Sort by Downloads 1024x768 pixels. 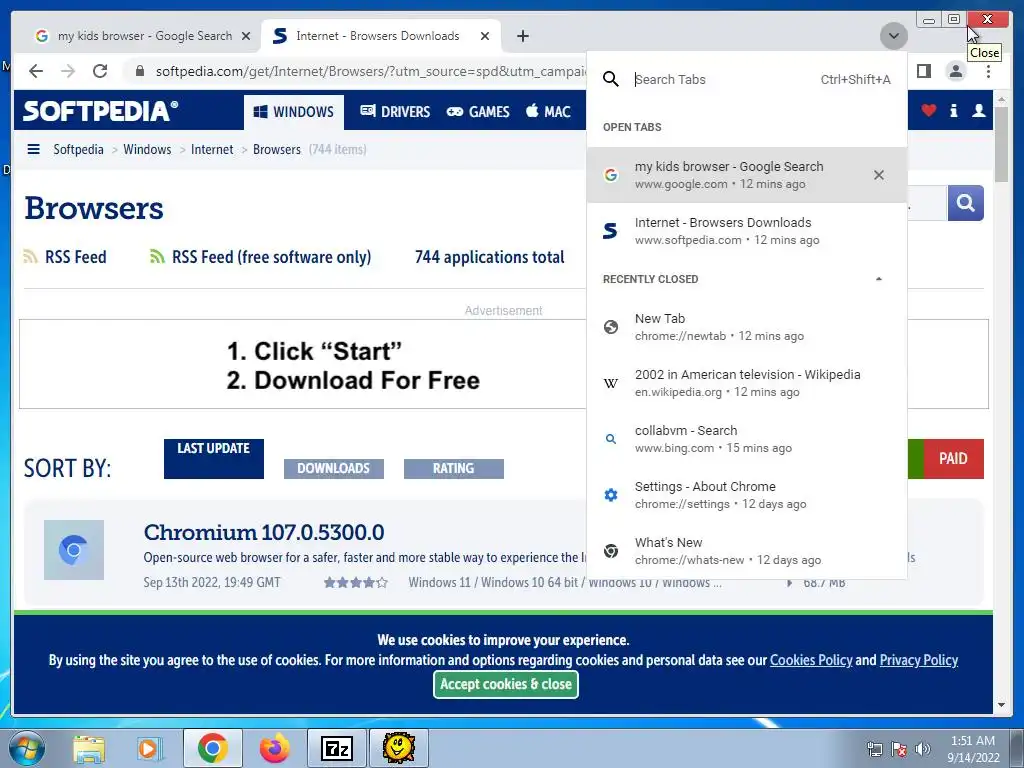pyautogui.click(x=333, y=468)
